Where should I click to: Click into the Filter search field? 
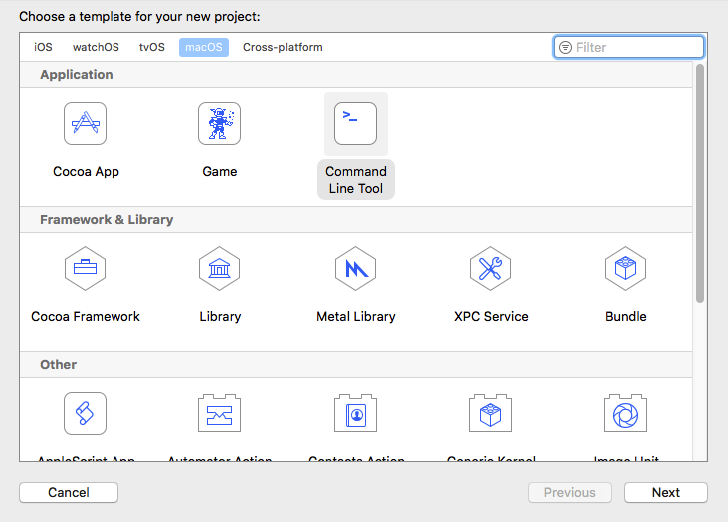[636, 47]
